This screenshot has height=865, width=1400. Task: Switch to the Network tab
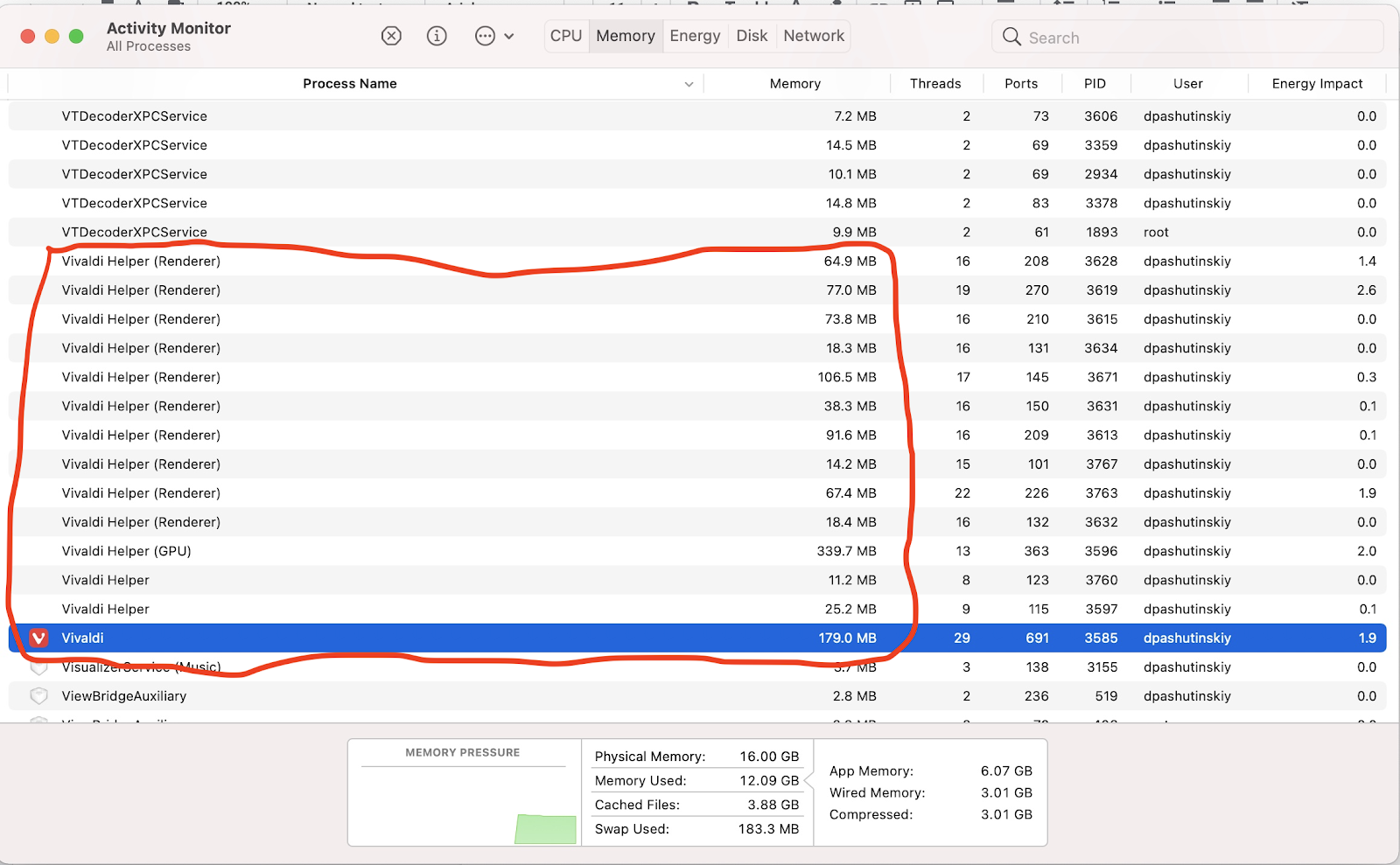pyautogui.click(x=814, y=36)
